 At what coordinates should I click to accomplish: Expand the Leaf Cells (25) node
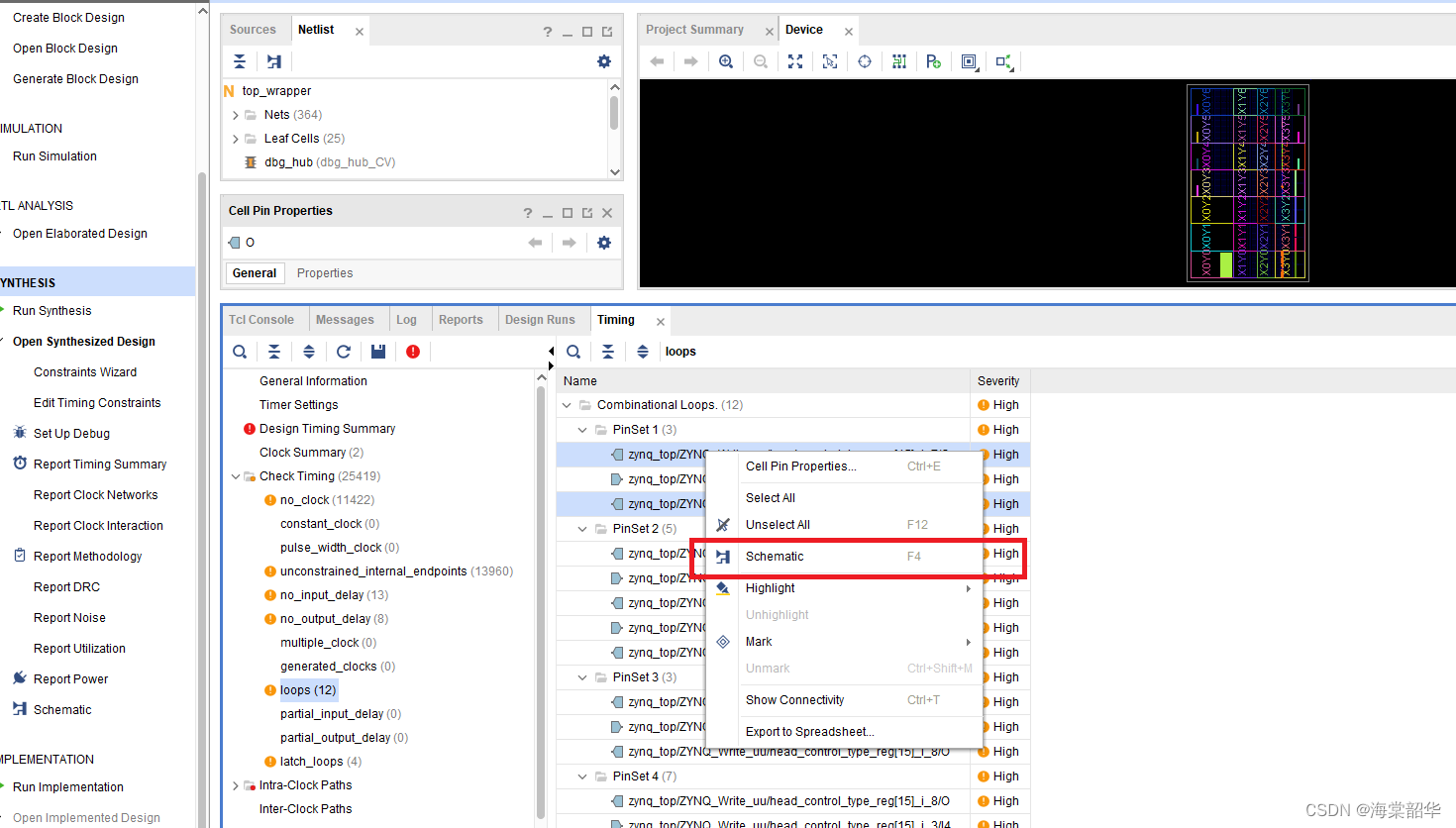click(x=236, y=139)
